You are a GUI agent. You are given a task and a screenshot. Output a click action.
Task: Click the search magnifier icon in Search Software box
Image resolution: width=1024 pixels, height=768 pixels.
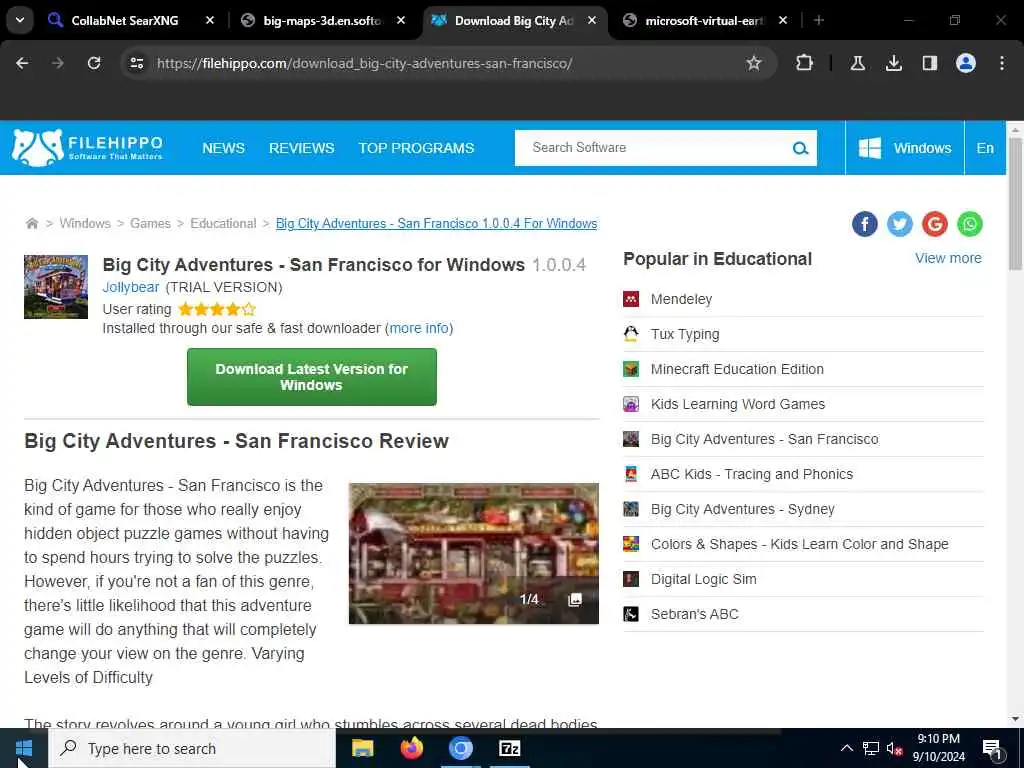point(800,148)
